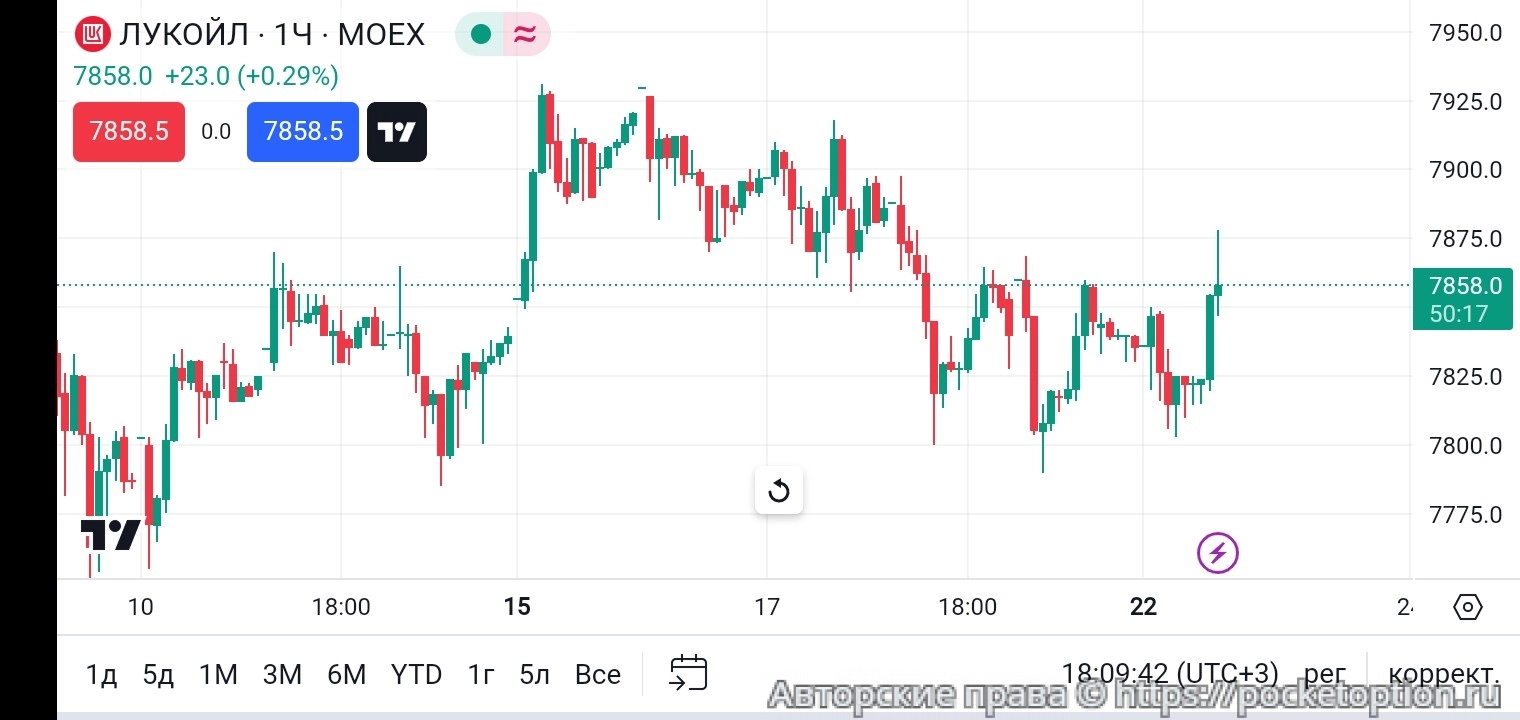Reset chart view with the circular arrow

(x=778, y=491)
